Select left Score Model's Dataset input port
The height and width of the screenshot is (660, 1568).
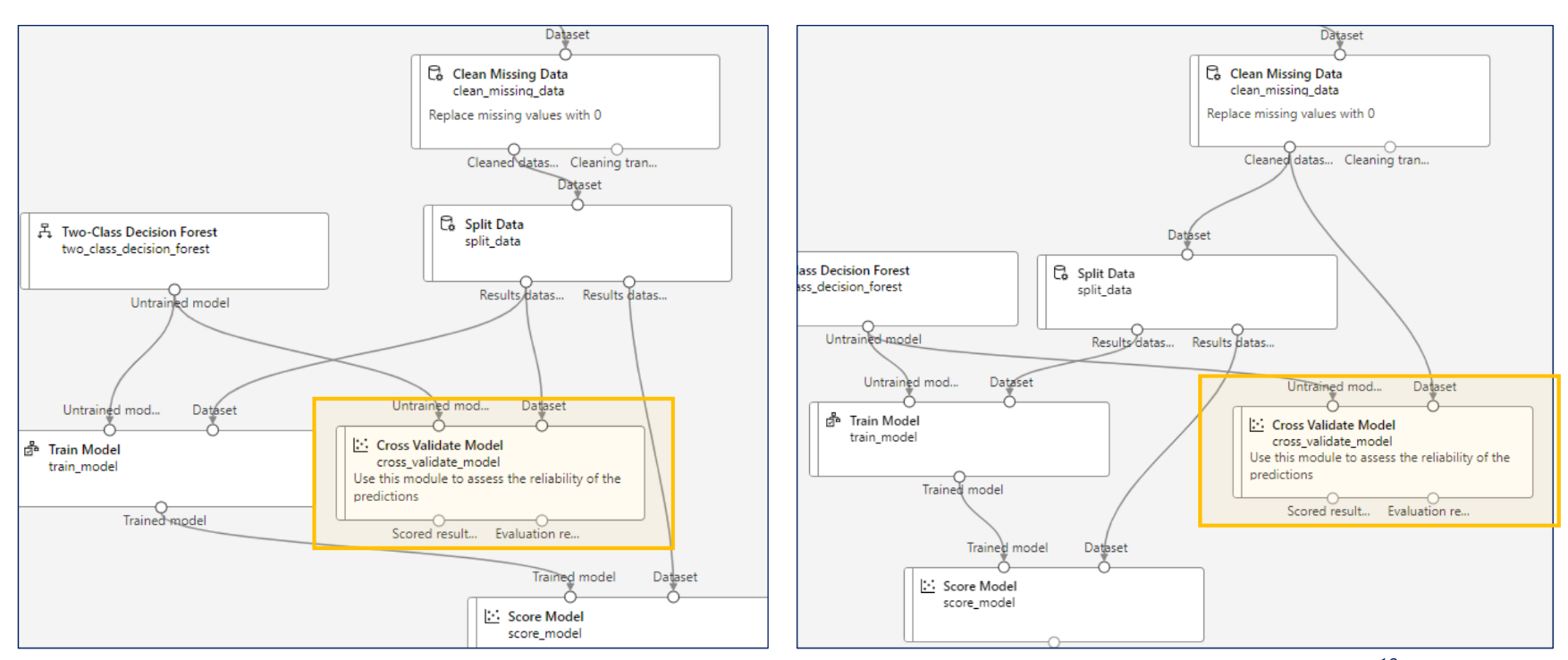(673, 597)
